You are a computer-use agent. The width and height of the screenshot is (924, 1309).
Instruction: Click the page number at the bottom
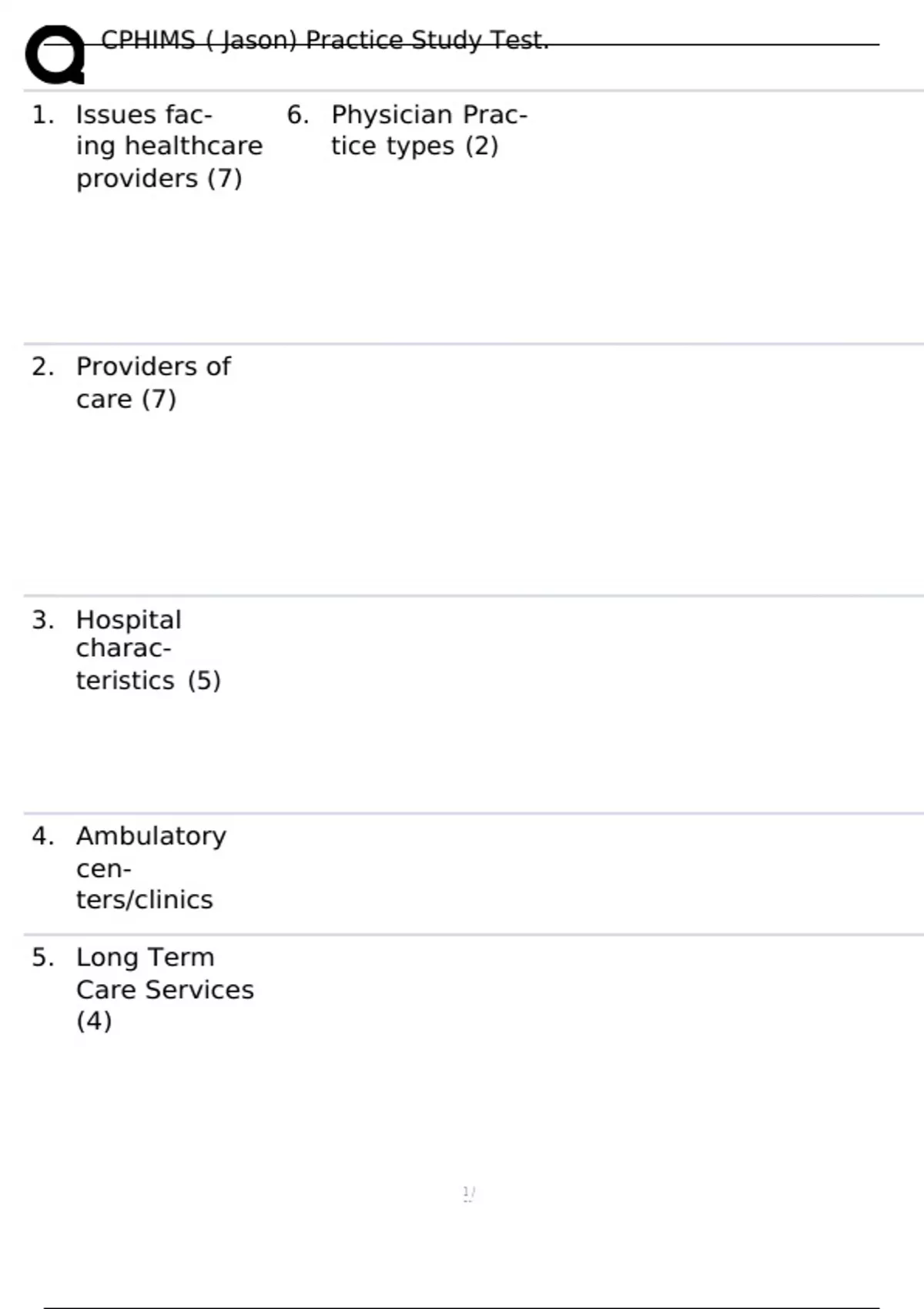[468, 1193]
